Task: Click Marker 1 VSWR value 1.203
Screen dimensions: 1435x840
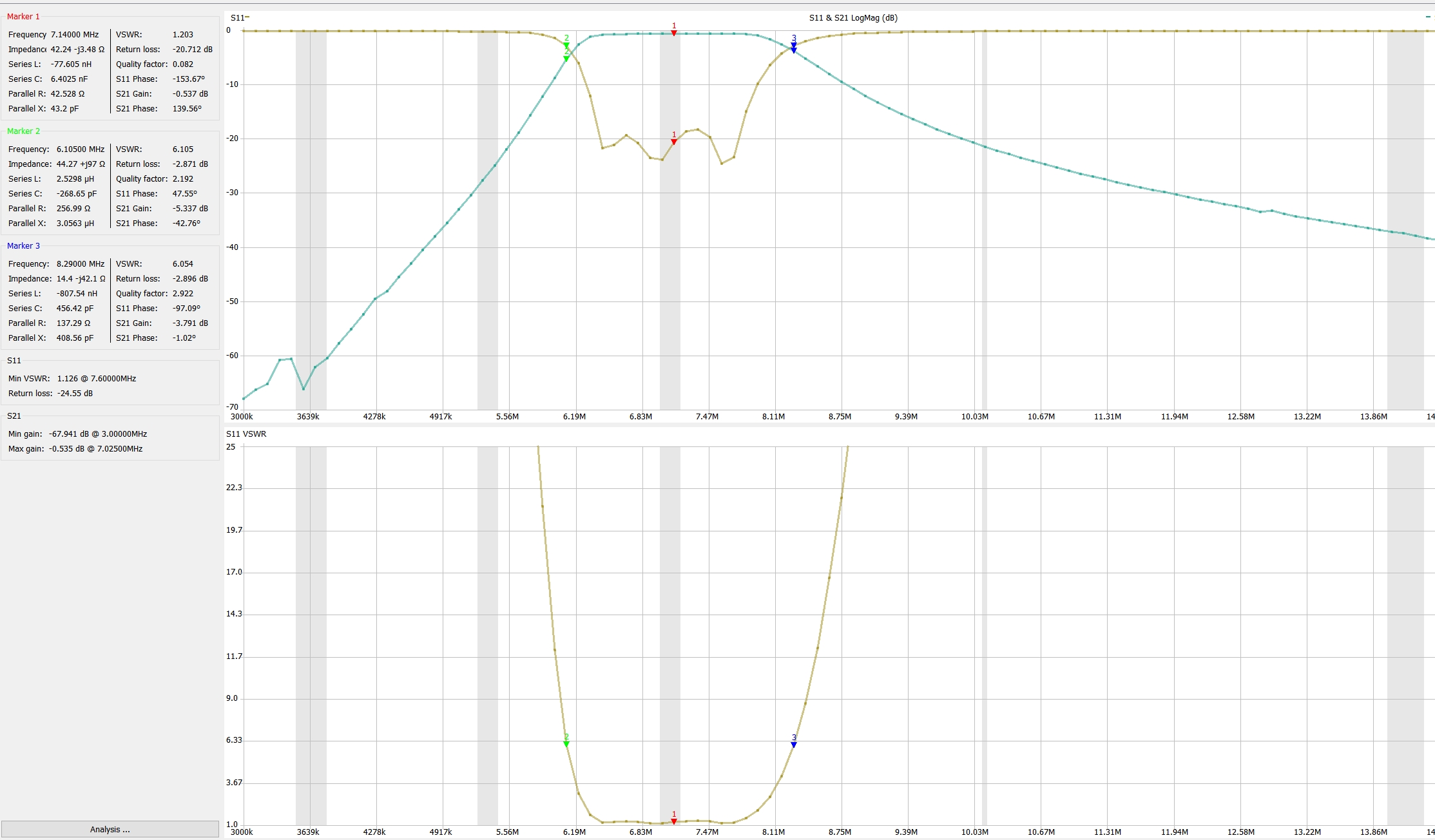Action: tap(183, 34)
